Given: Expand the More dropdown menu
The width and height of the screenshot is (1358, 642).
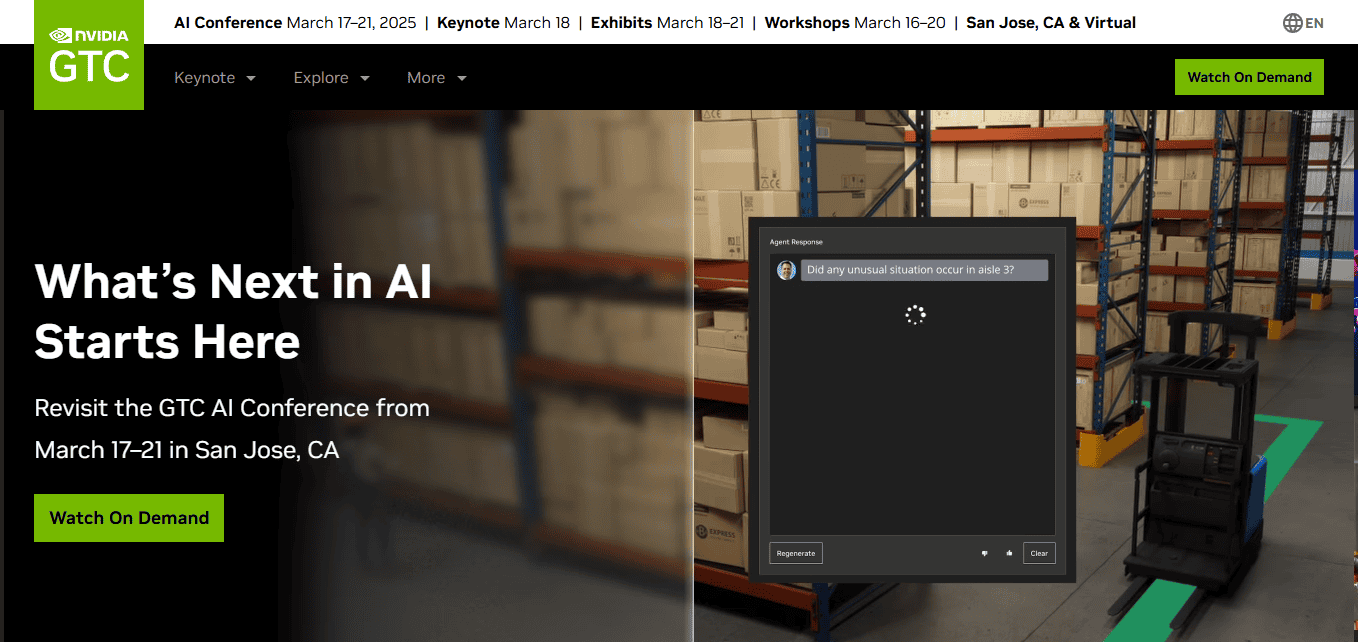Looking at the screenshot, I should [x=437, y=78].
